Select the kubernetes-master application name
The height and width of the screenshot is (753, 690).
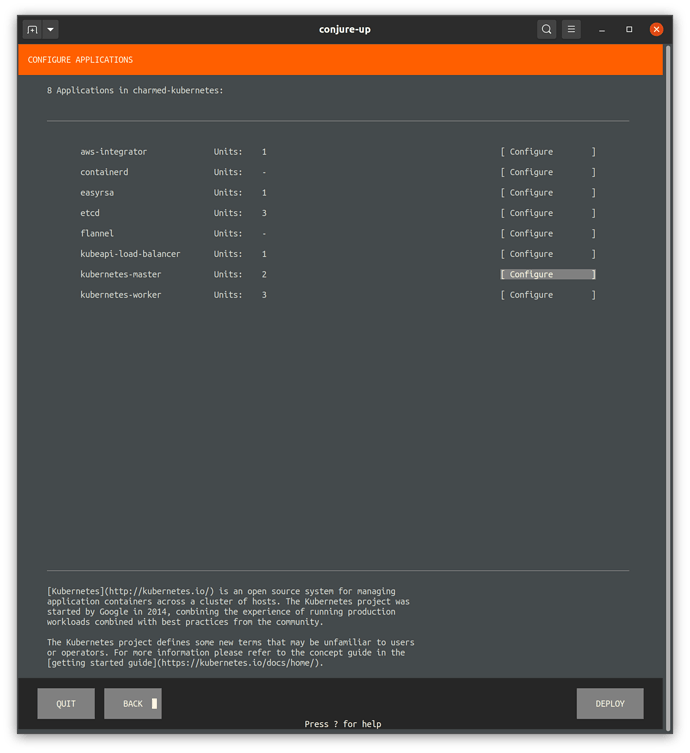121,274
